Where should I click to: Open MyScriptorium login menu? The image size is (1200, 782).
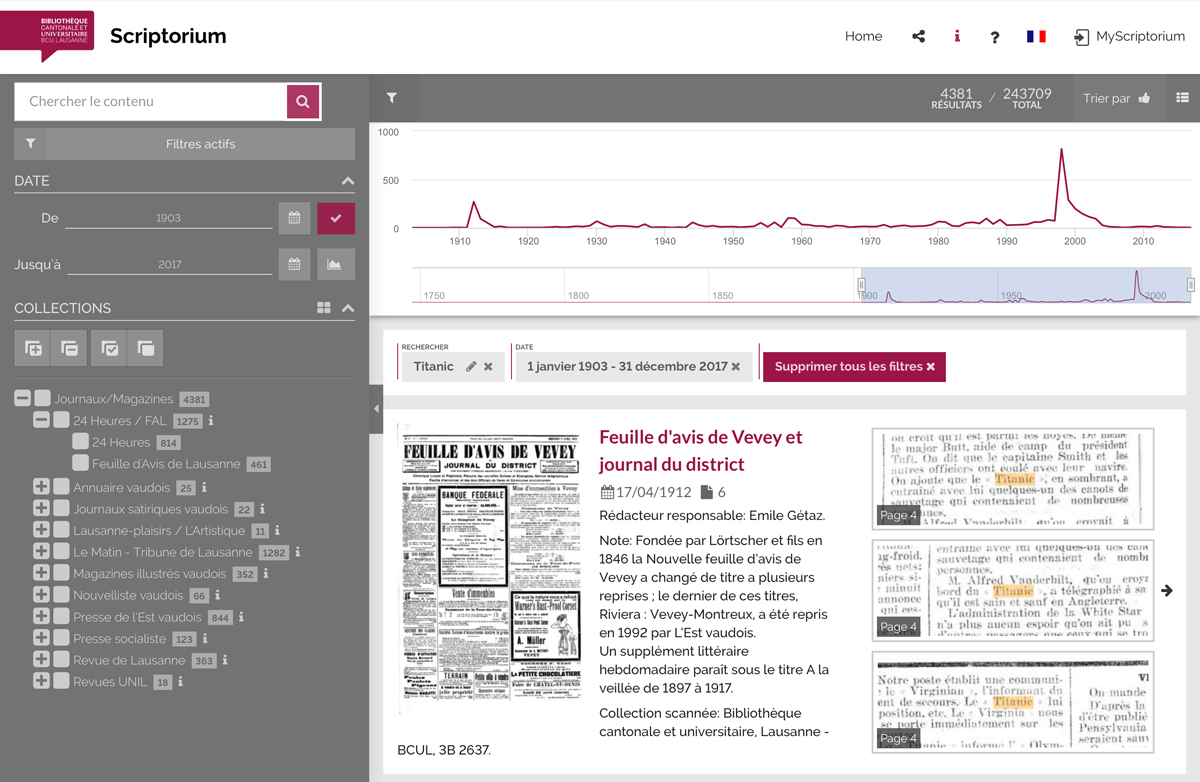[1129, 37]
